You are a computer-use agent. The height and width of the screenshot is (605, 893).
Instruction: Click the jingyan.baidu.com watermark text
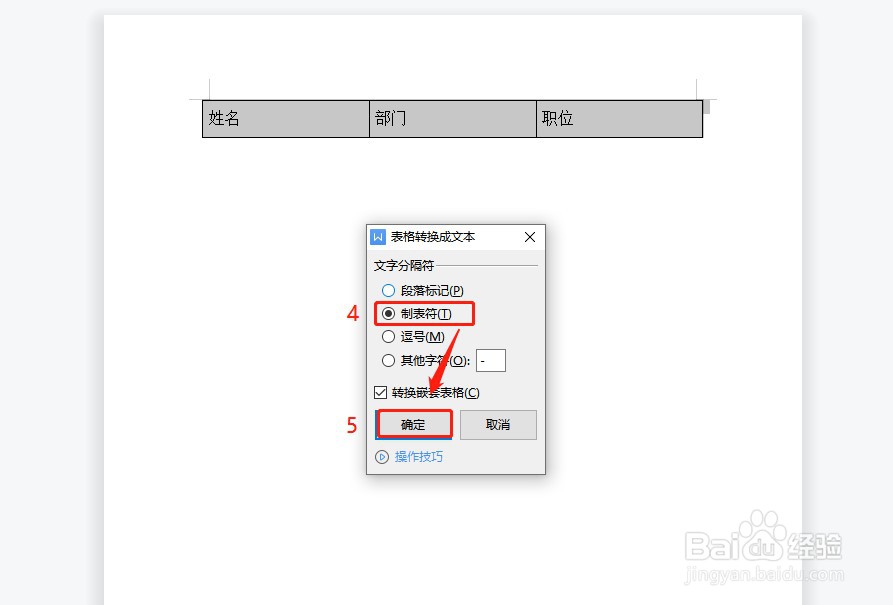(764, 574)
